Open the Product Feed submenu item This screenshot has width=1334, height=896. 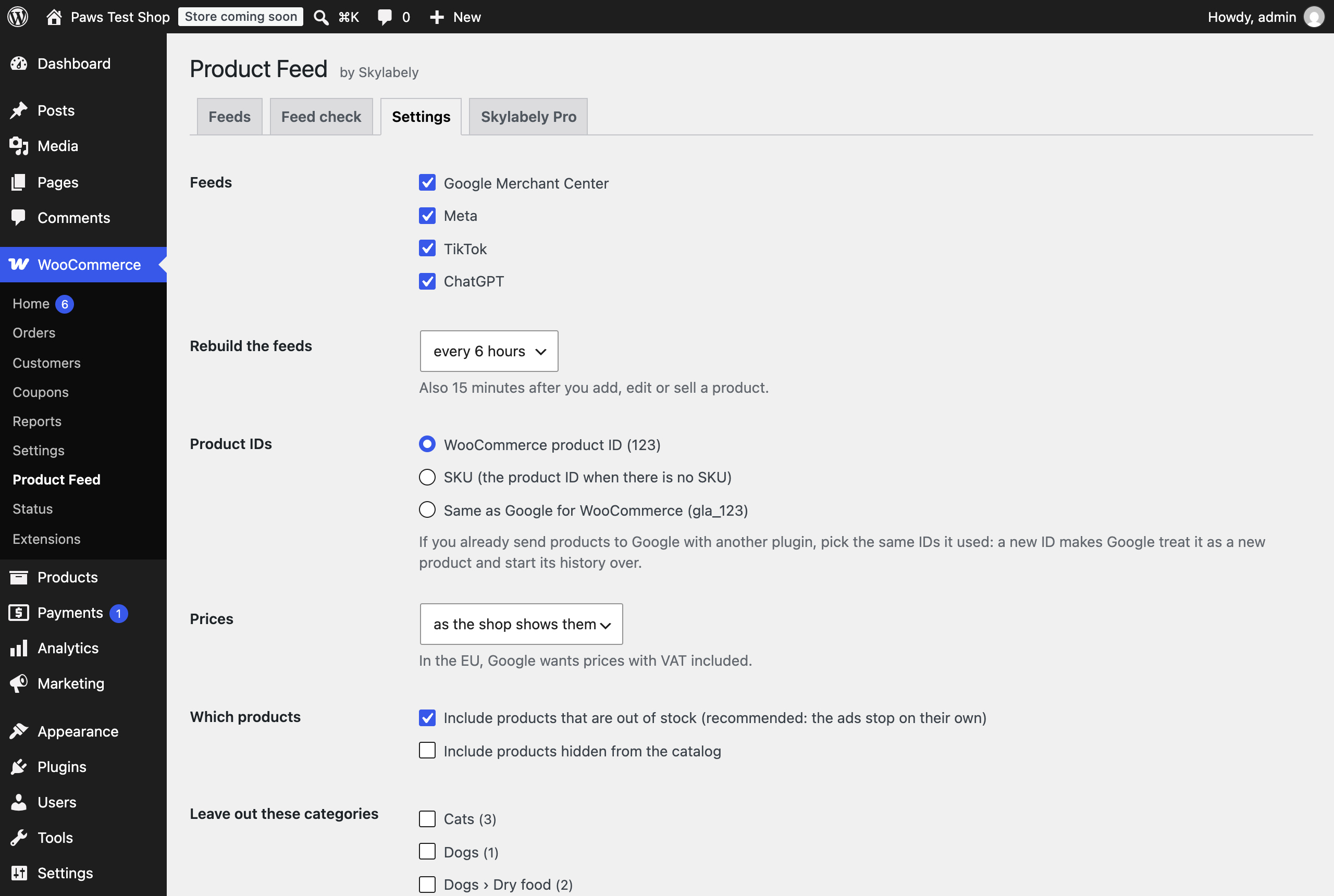pyautogui.click(x=57, y=479)
